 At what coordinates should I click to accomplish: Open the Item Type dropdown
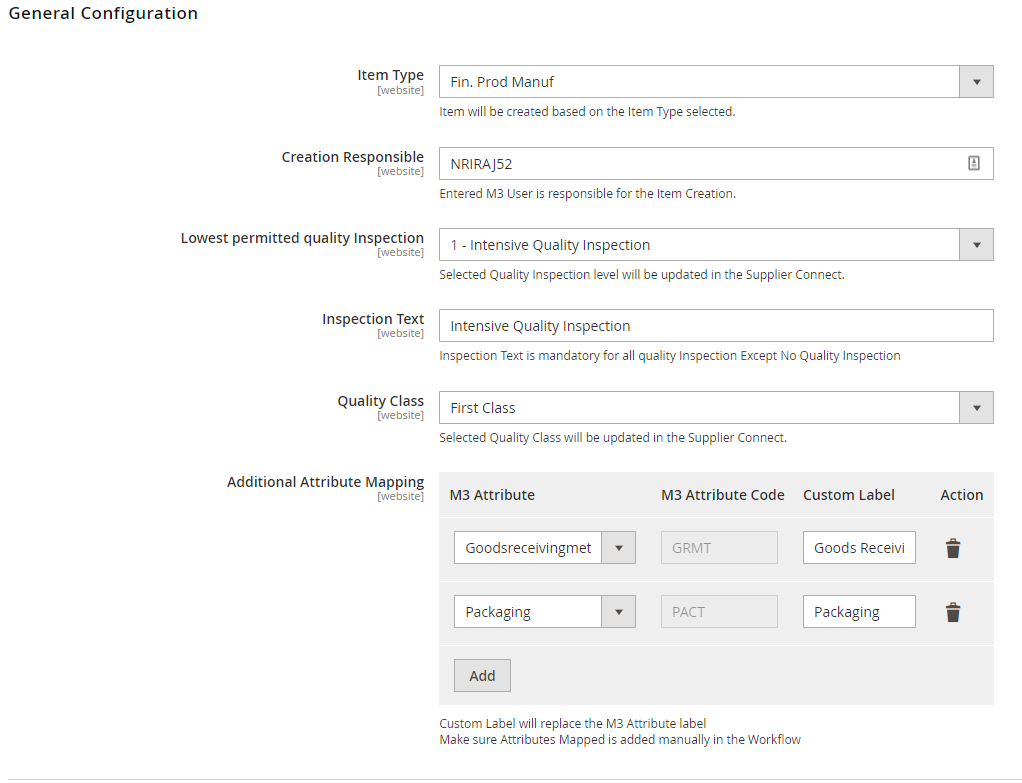(716, 81)
